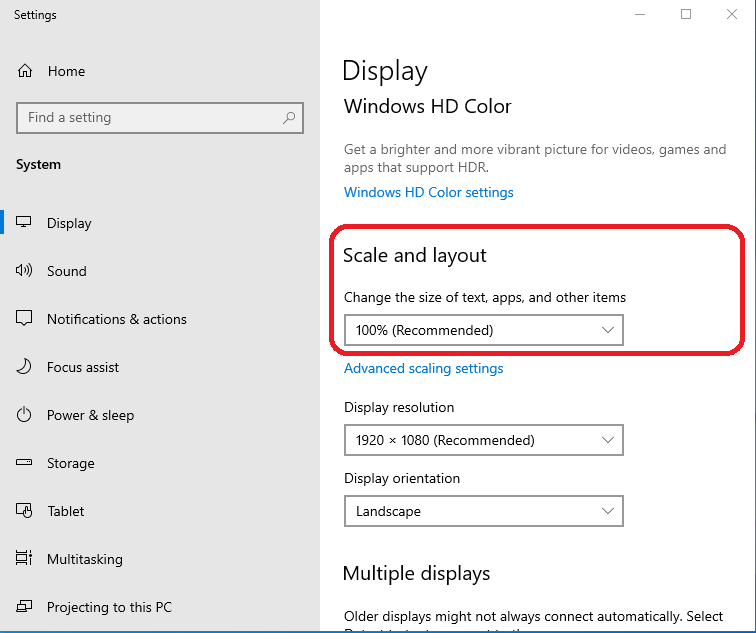The width and height of the screenshot is (756, 633).
Task: Click the Tablet icon in sidebar
Action: [x=25, y=511]
